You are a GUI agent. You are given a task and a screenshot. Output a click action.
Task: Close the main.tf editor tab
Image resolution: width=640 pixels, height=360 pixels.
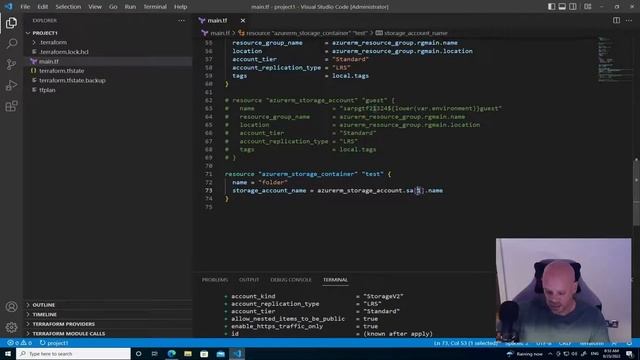pyautogui.click(x=243, y=20)
